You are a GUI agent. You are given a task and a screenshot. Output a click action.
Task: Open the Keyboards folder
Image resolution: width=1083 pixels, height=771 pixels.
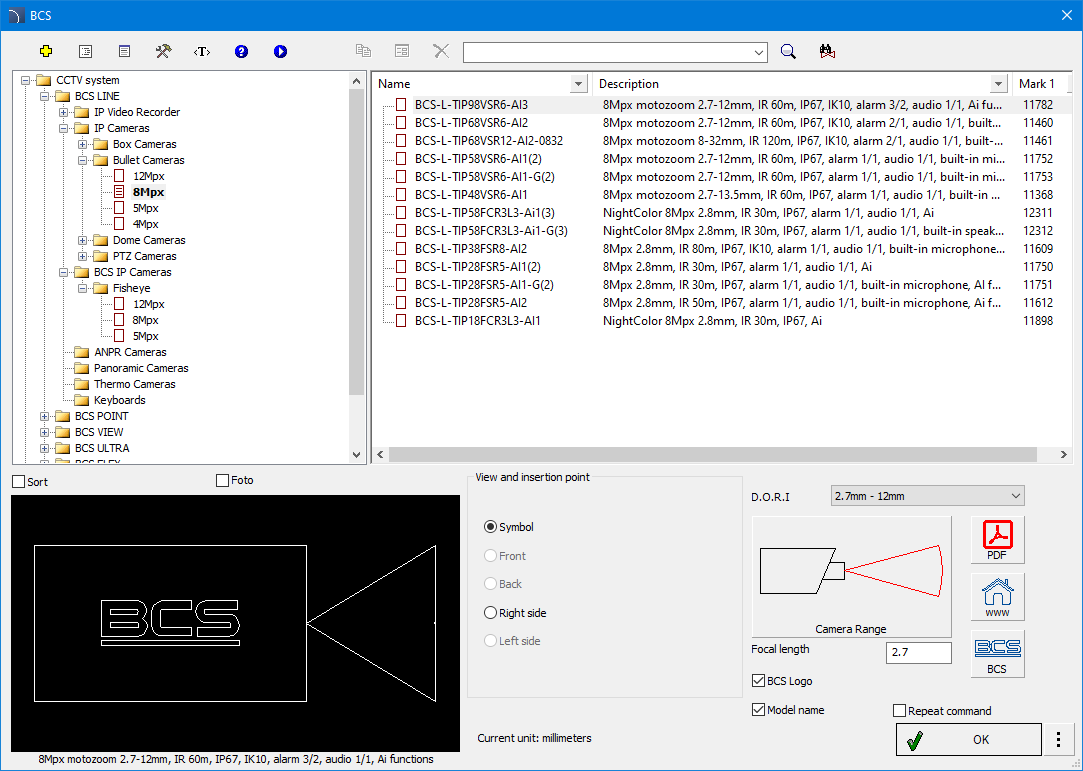[x=119, y=400]
